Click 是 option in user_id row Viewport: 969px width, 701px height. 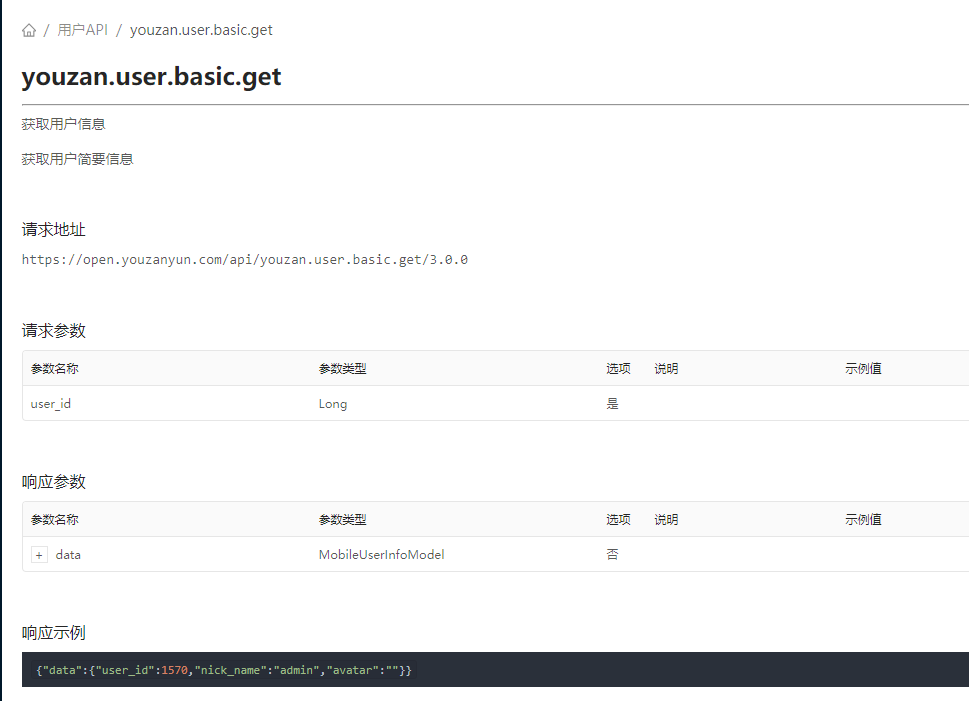click(x=612, y=404)
